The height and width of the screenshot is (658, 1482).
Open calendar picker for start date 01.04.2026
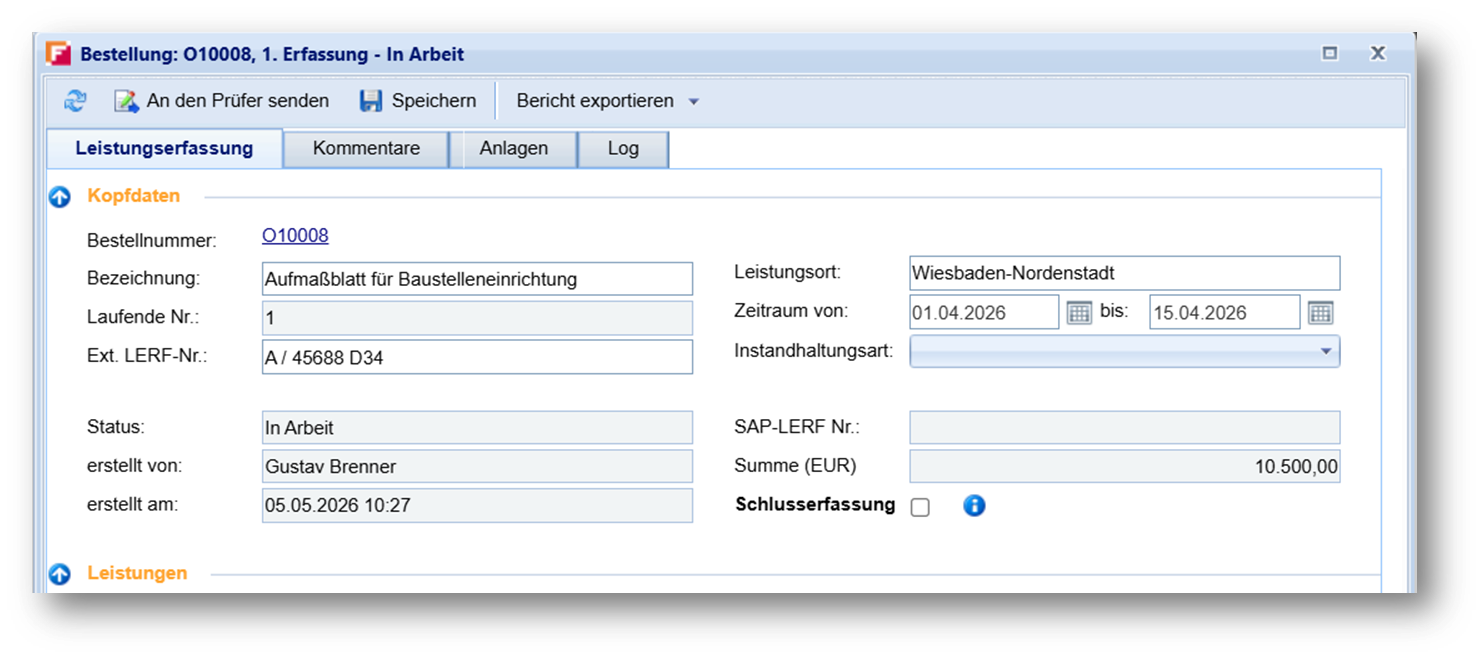[x=1079, y=312]
